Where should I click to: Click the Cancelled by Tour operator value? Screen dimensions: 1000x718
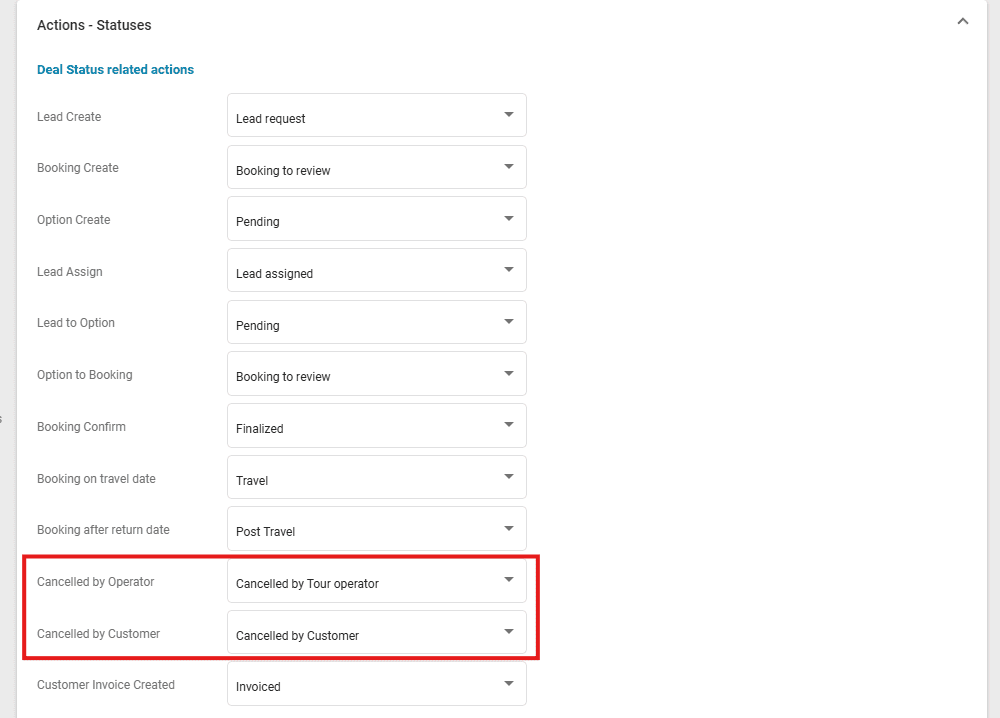[x=307, y=584]
